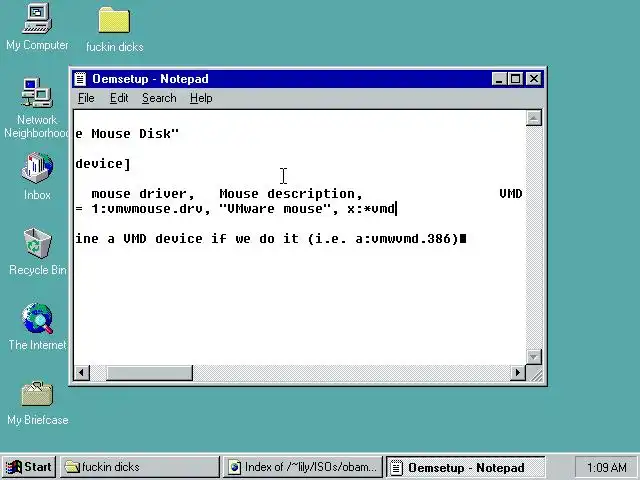The height and width of the screenshot is (480, 640).
Task: Click on "device]" text line
Action: 103,164
